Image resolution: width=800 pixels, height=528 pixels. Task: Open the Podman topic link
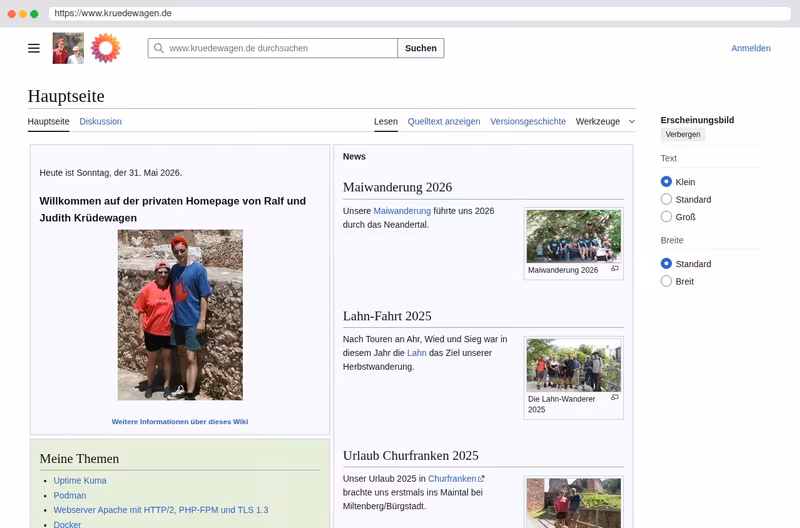click(x=70, y=495)
